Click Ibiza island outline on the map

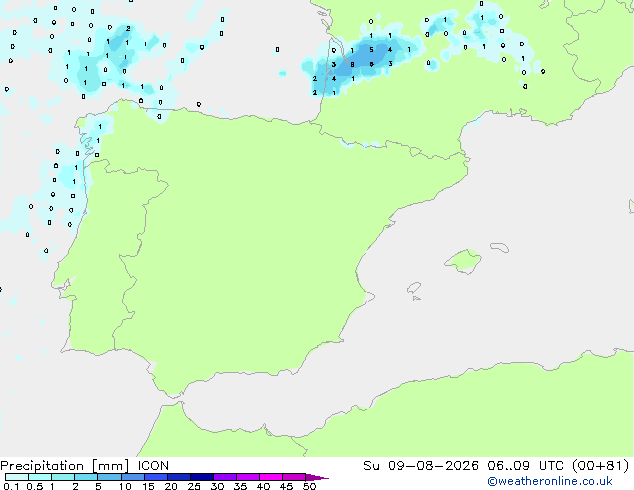414,288
